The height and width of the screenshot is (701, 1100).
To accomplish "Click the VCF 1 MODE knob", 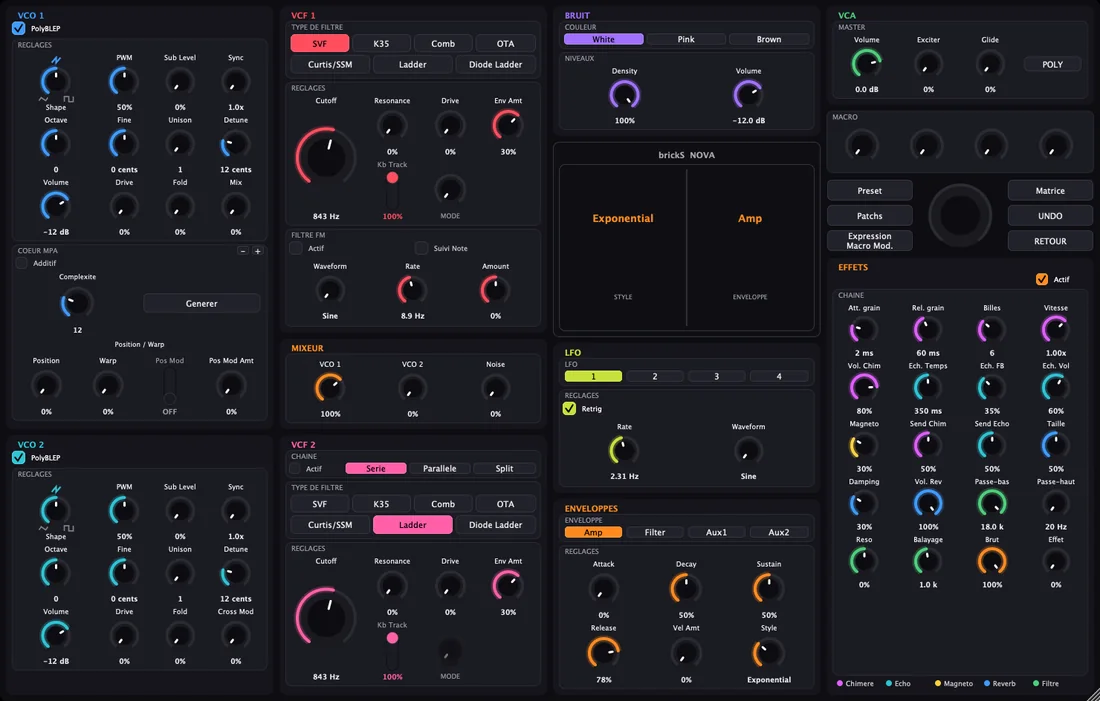I will click(450, 189).
